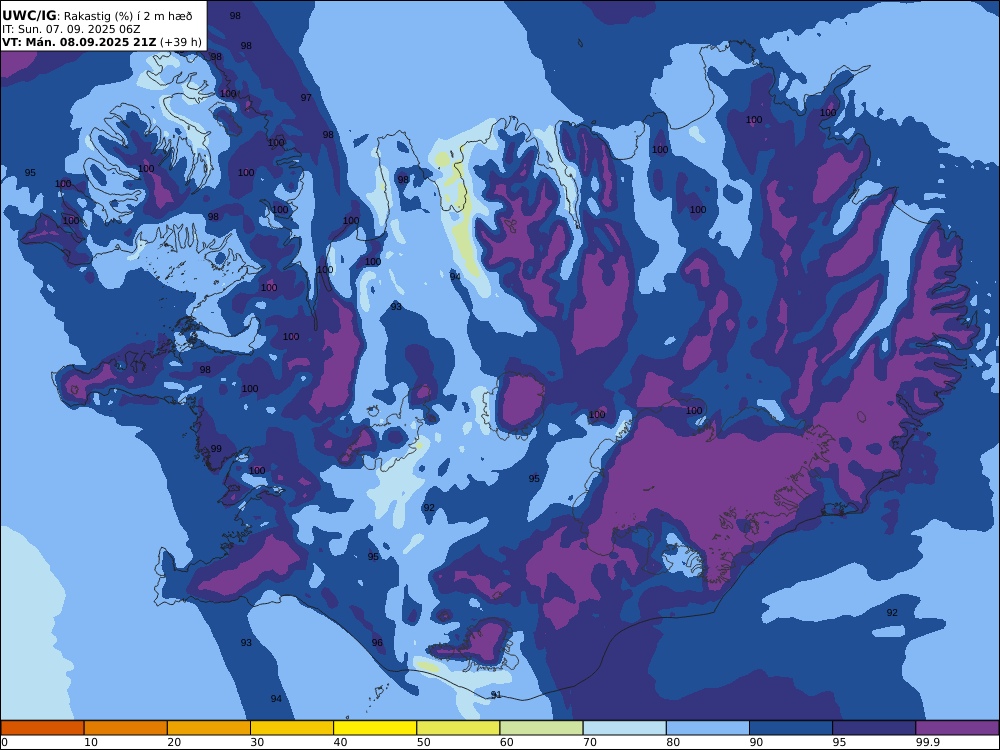
Task: Select the pale blue 70–80 legend color
Action: click(x=624, y=728)
